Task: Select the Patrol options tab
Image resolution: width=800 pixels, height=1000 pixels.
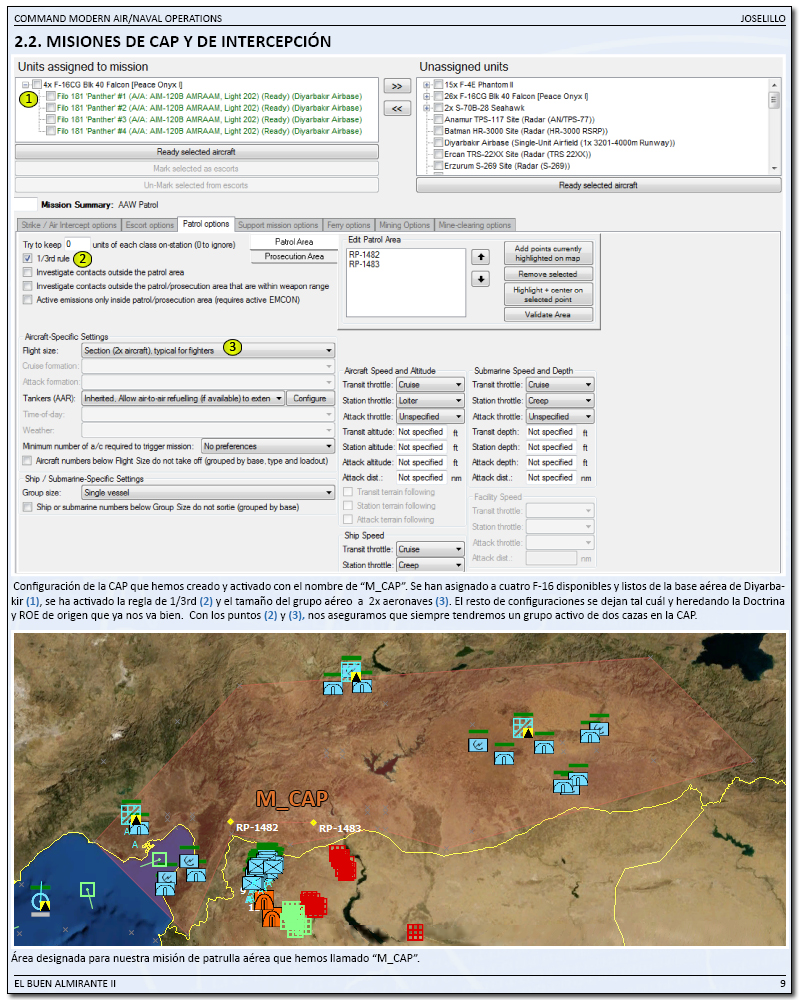Action: (206, 224)
